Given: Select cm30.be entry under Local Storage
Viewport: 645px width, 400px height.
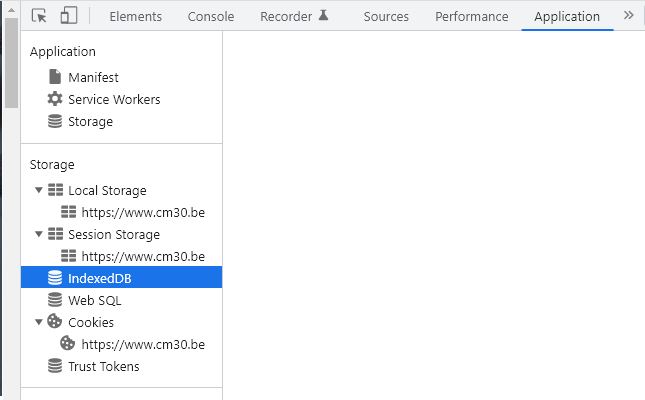Looking at the screenshot, I should tap(143, 212).
